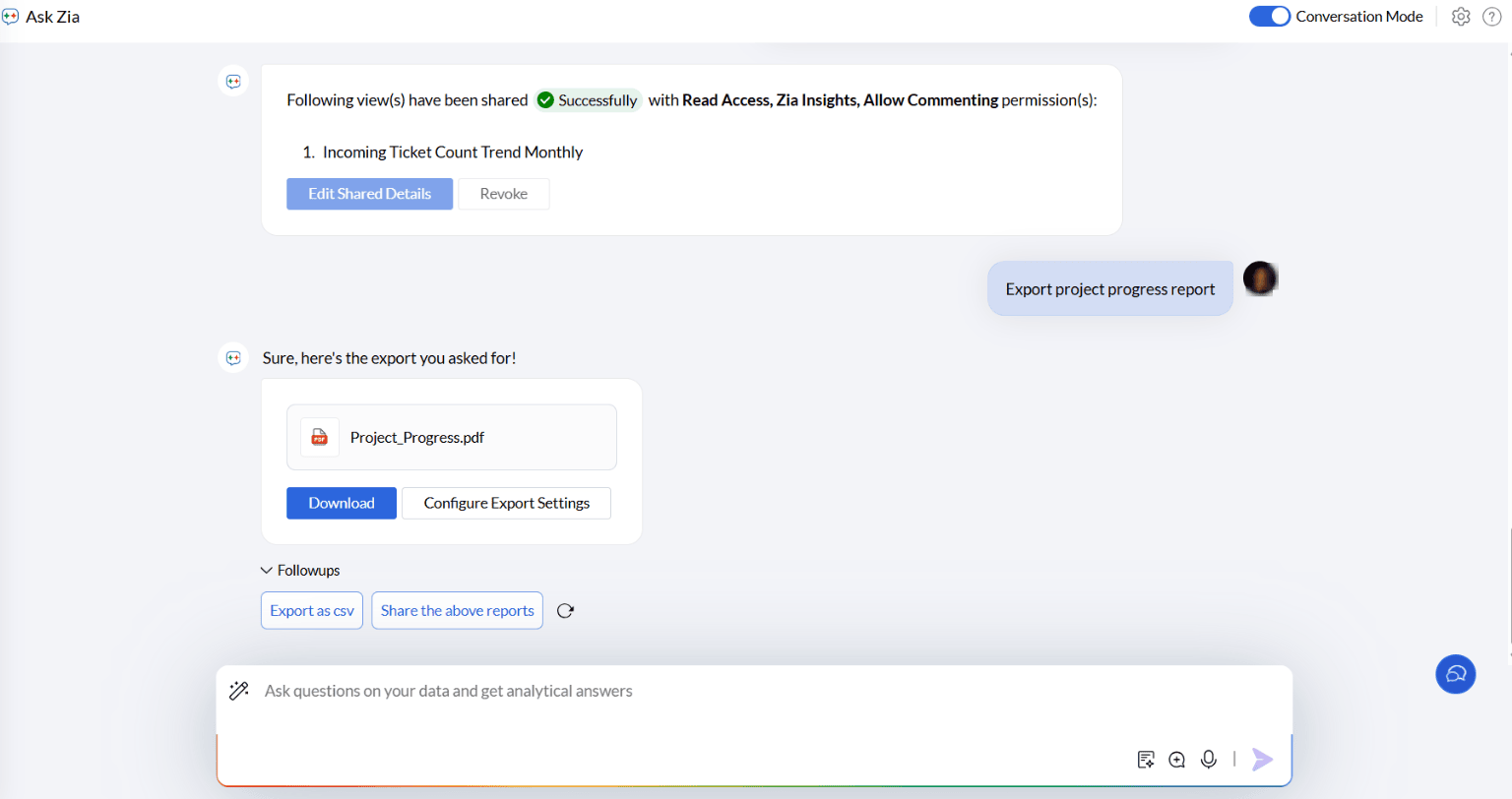Click the PDF file icon for Project_Progress

(x=320, y=437)
